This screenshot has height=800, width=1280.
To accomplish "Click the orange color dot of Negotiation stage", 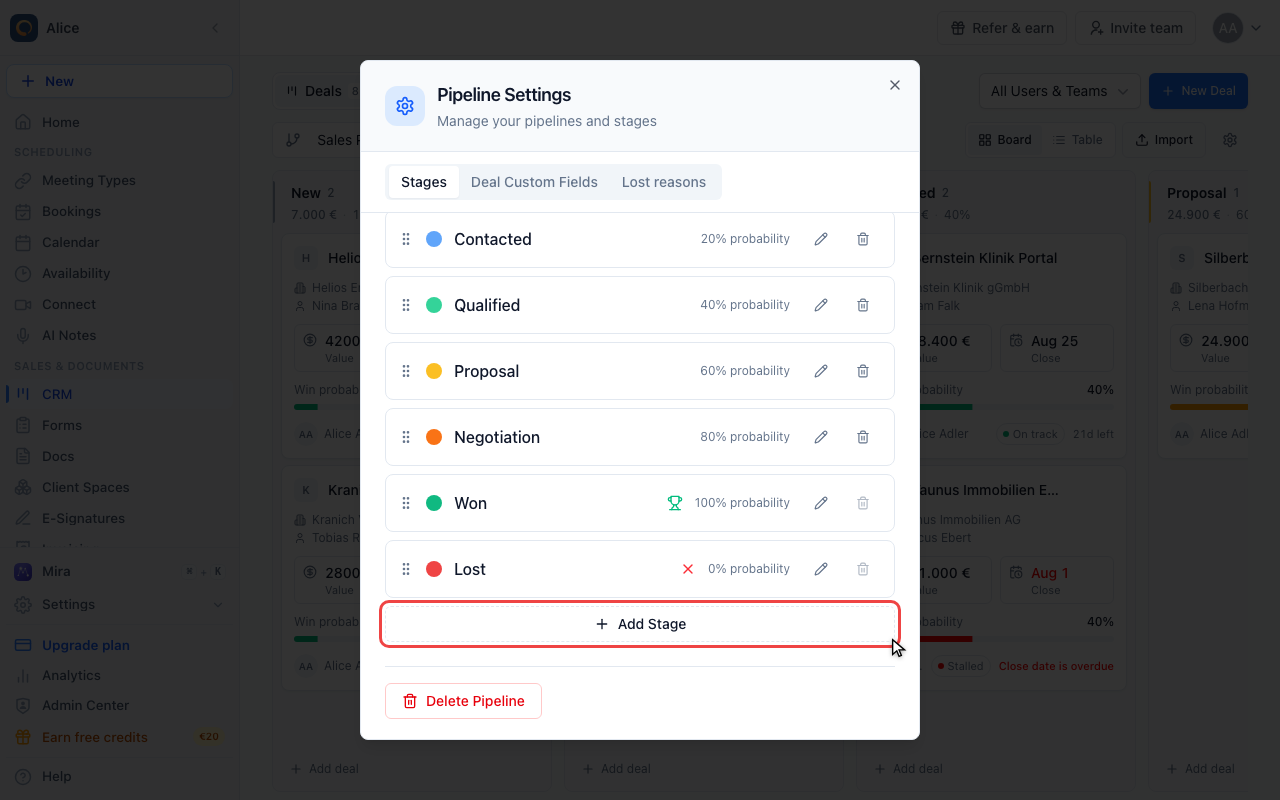I will 434,437.
